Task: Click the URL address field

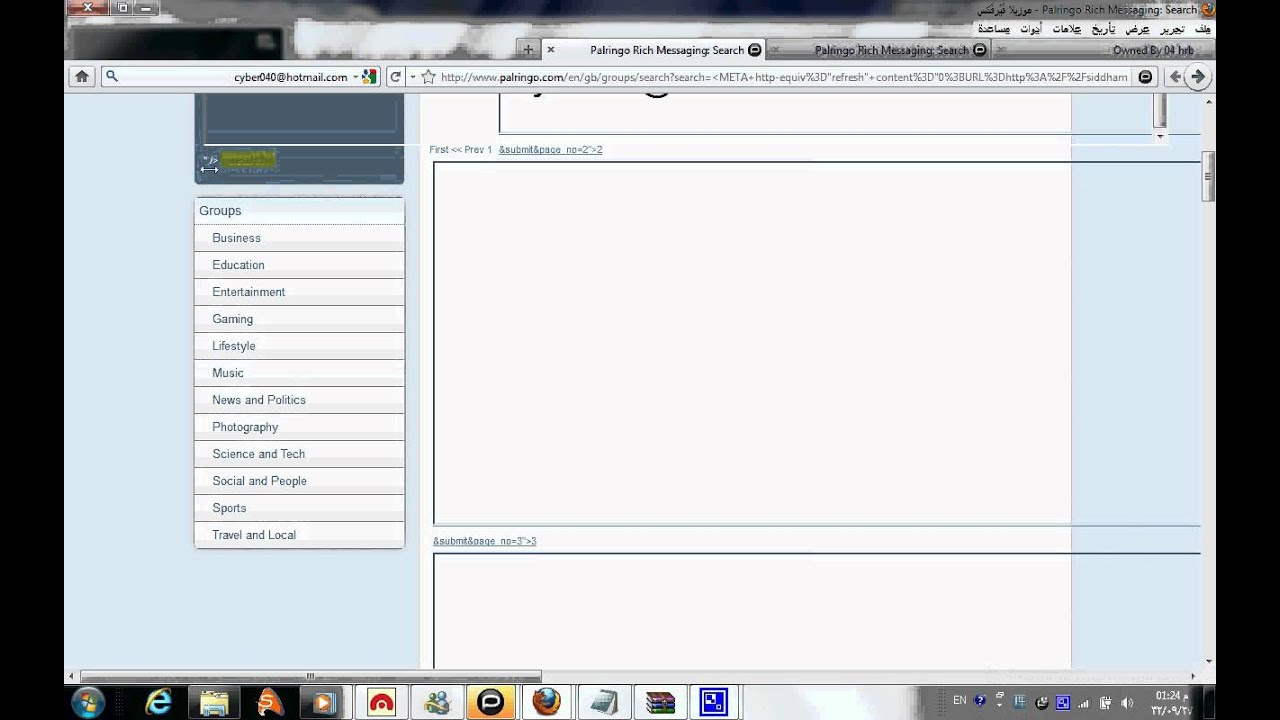Action: pos(785,77)
